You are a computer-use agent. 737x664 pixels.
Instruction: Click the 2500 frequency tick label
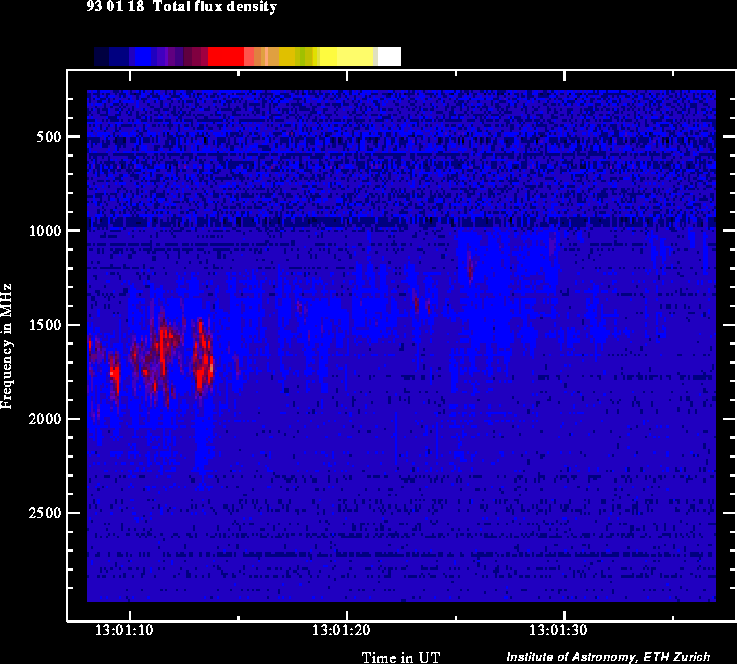45,513
